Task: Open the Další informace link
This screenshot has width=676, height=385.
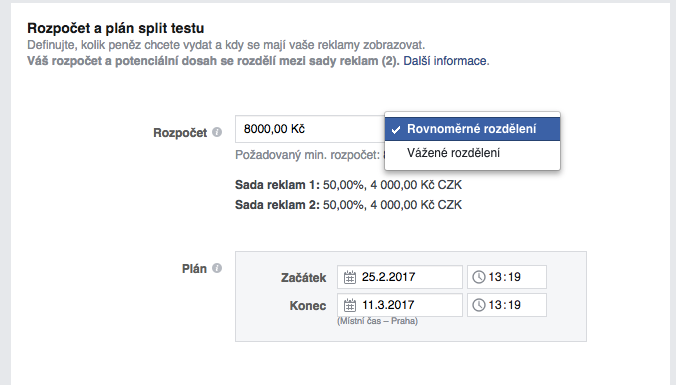Action: point(446,61)
